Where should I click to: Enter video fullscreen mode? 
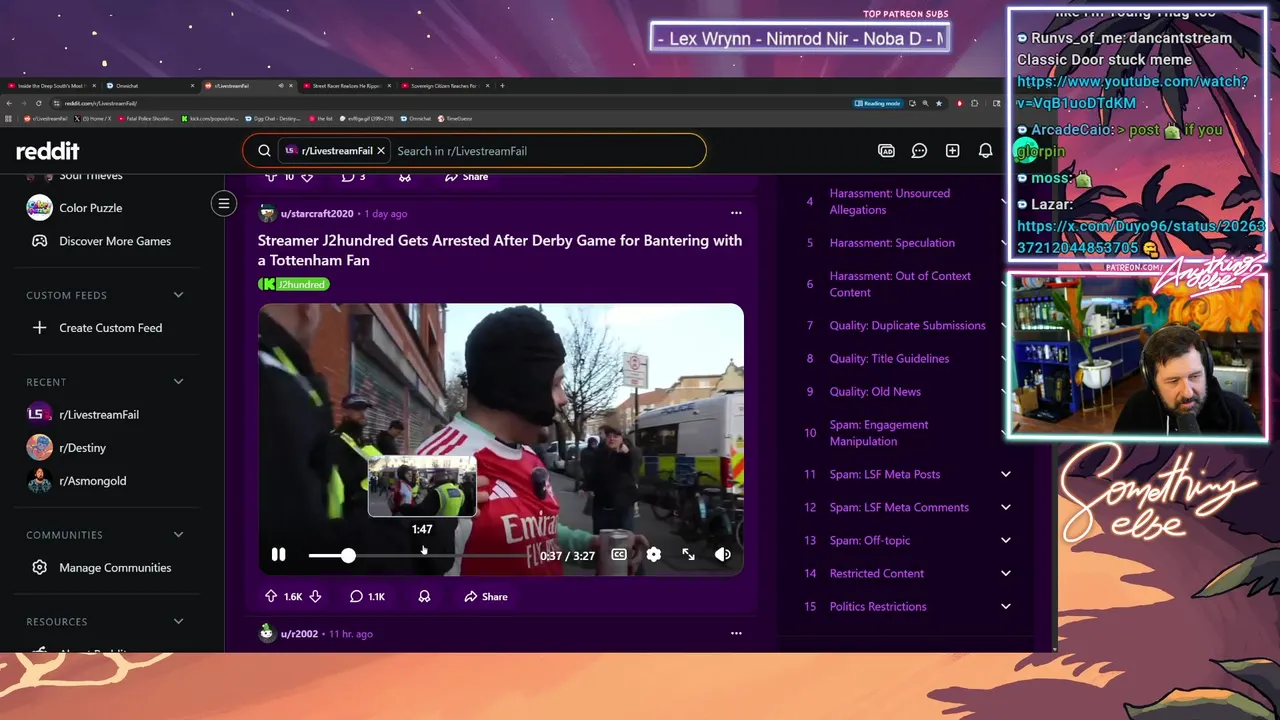click(x=688, y=555)
